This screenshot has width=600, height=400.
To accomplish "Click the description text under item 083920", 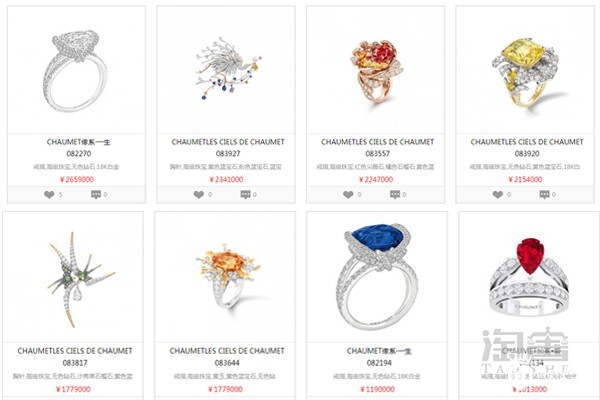I will 525,167.
